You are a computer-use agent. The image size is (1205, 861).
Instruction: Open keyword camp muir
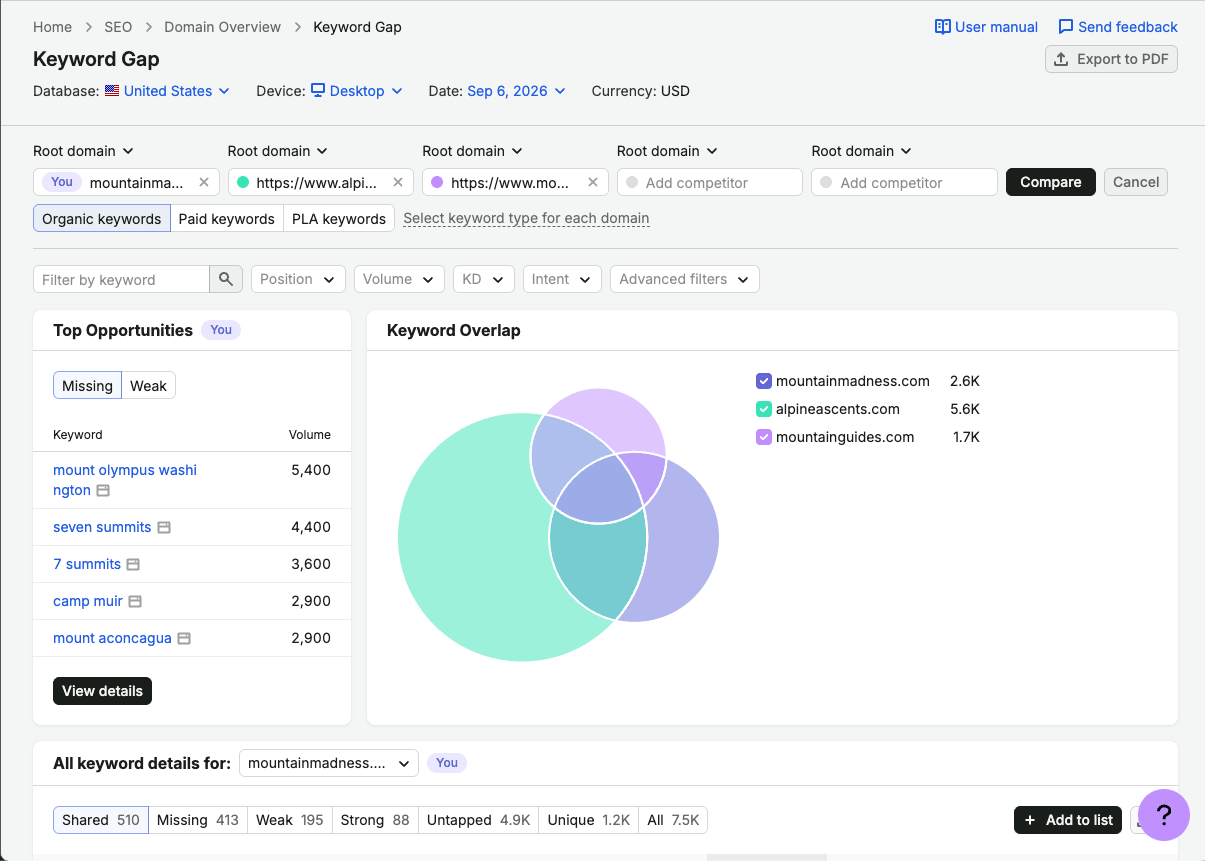coord(88,601)
